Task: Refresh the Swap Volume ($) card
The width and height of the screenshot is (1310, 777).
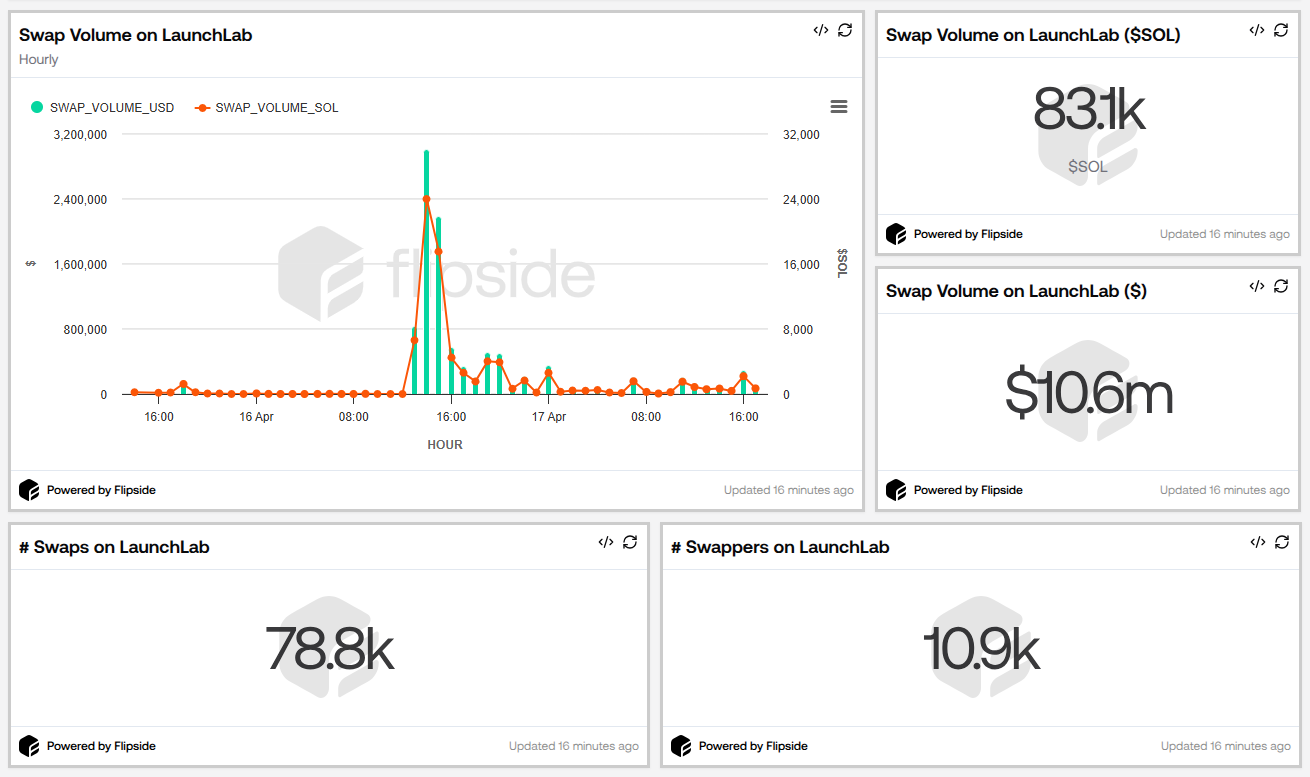Action: (1281, 286)
